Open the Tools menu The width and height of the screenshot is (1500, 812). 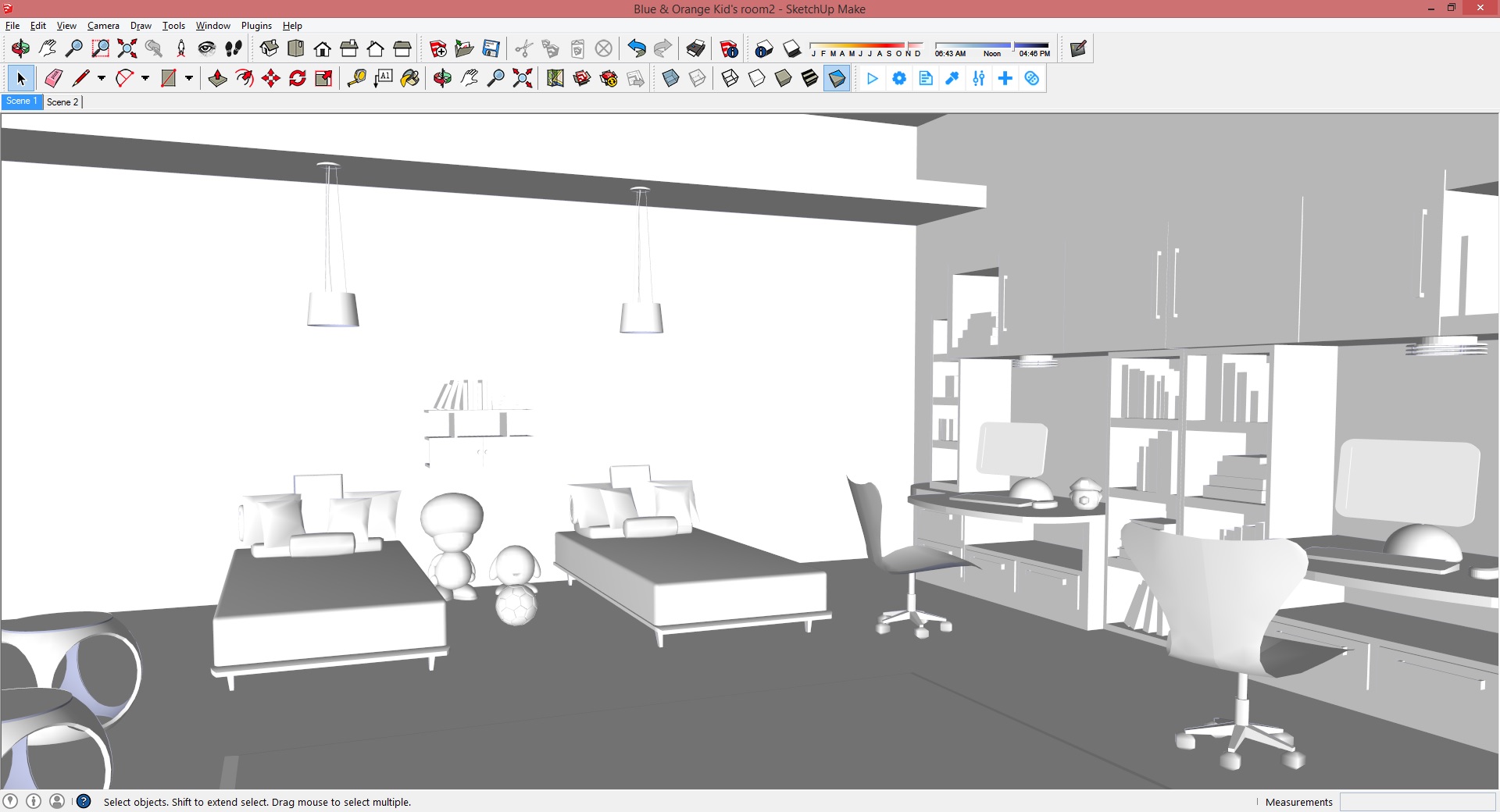(173, 26)
